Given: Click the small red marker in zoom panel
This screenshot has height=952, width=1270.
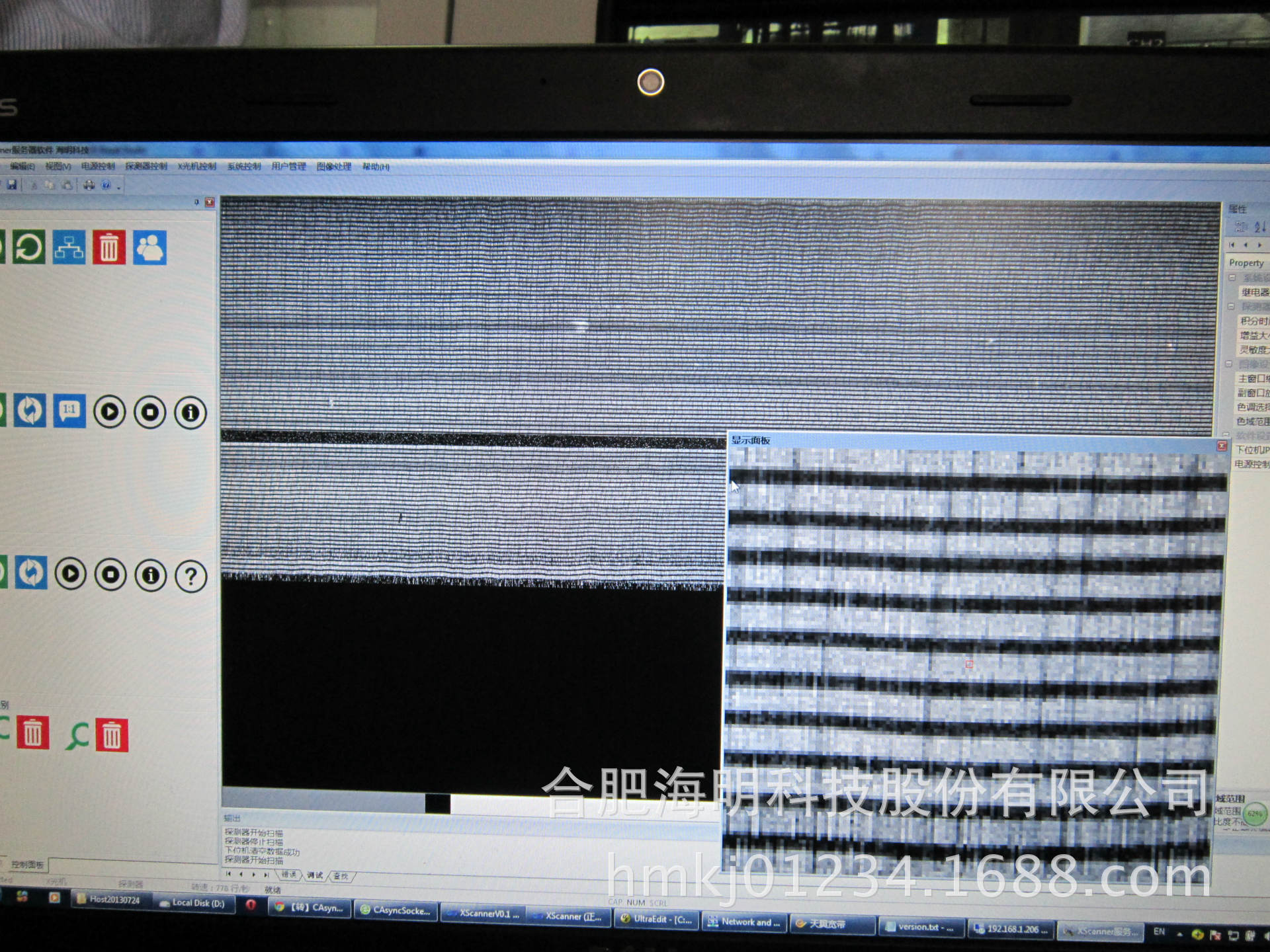Looking at the screenshot, I should [969, 664].
